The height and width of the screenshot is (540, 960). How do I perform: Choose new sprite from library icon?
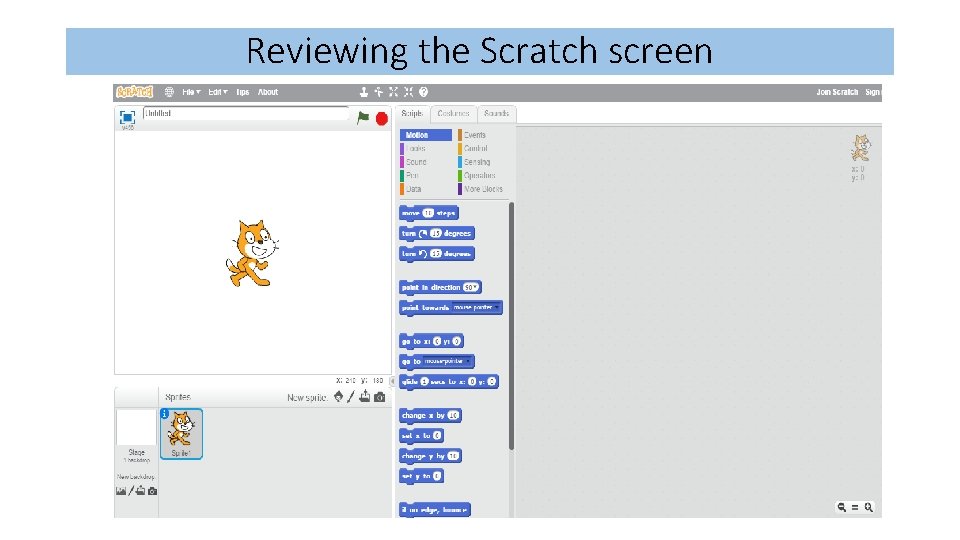(339, 397)
